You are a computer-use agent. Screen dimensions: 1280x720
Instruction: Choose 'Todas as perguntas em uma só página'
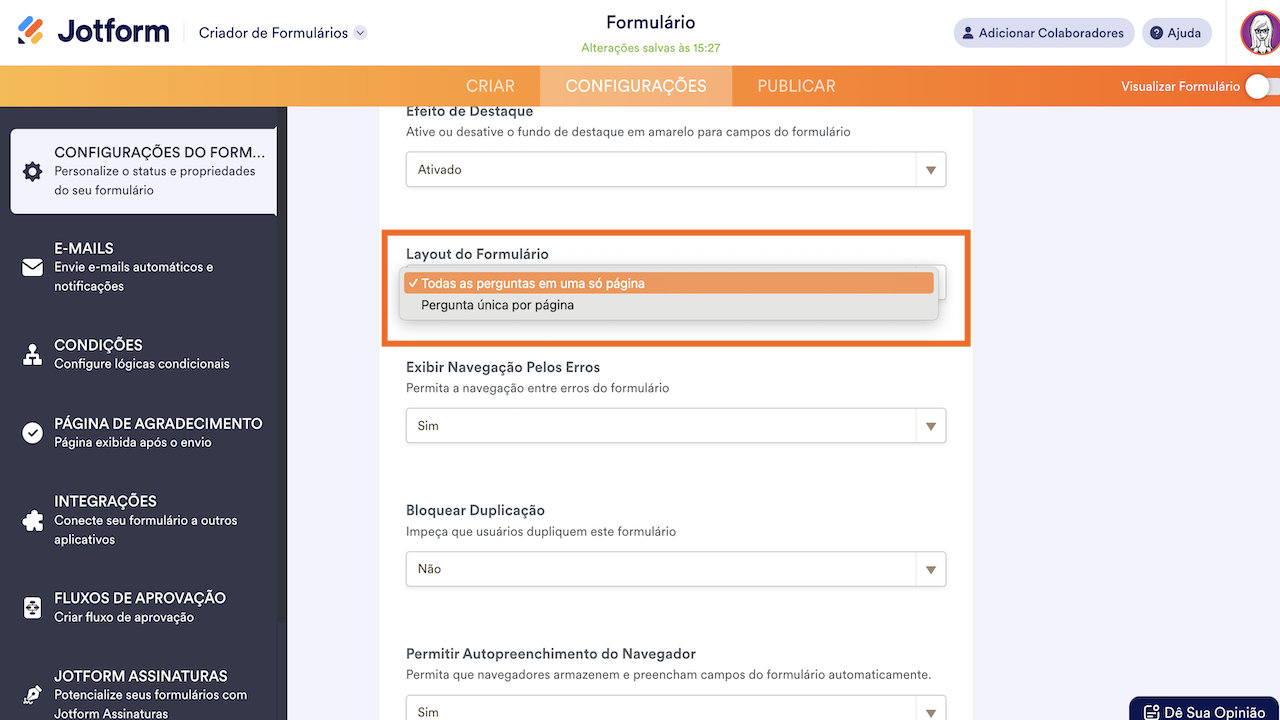[533, 284]
